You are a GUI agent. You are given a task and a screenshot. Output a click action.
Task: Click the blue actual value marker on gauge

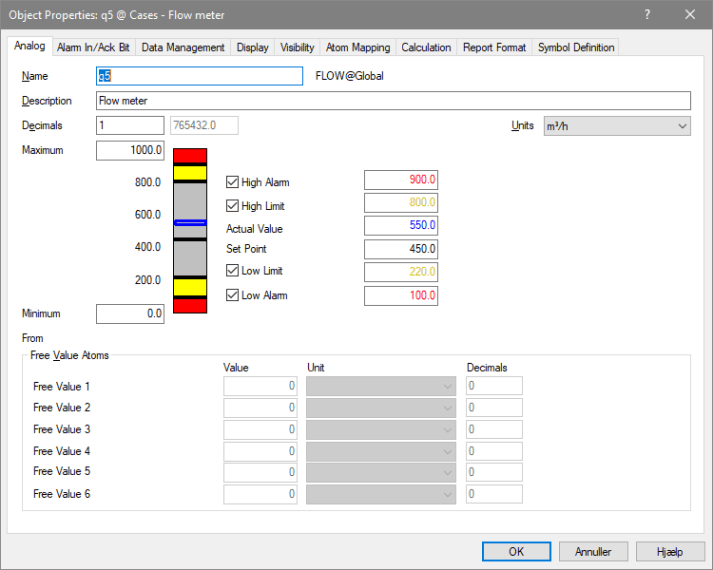point(190,222)
